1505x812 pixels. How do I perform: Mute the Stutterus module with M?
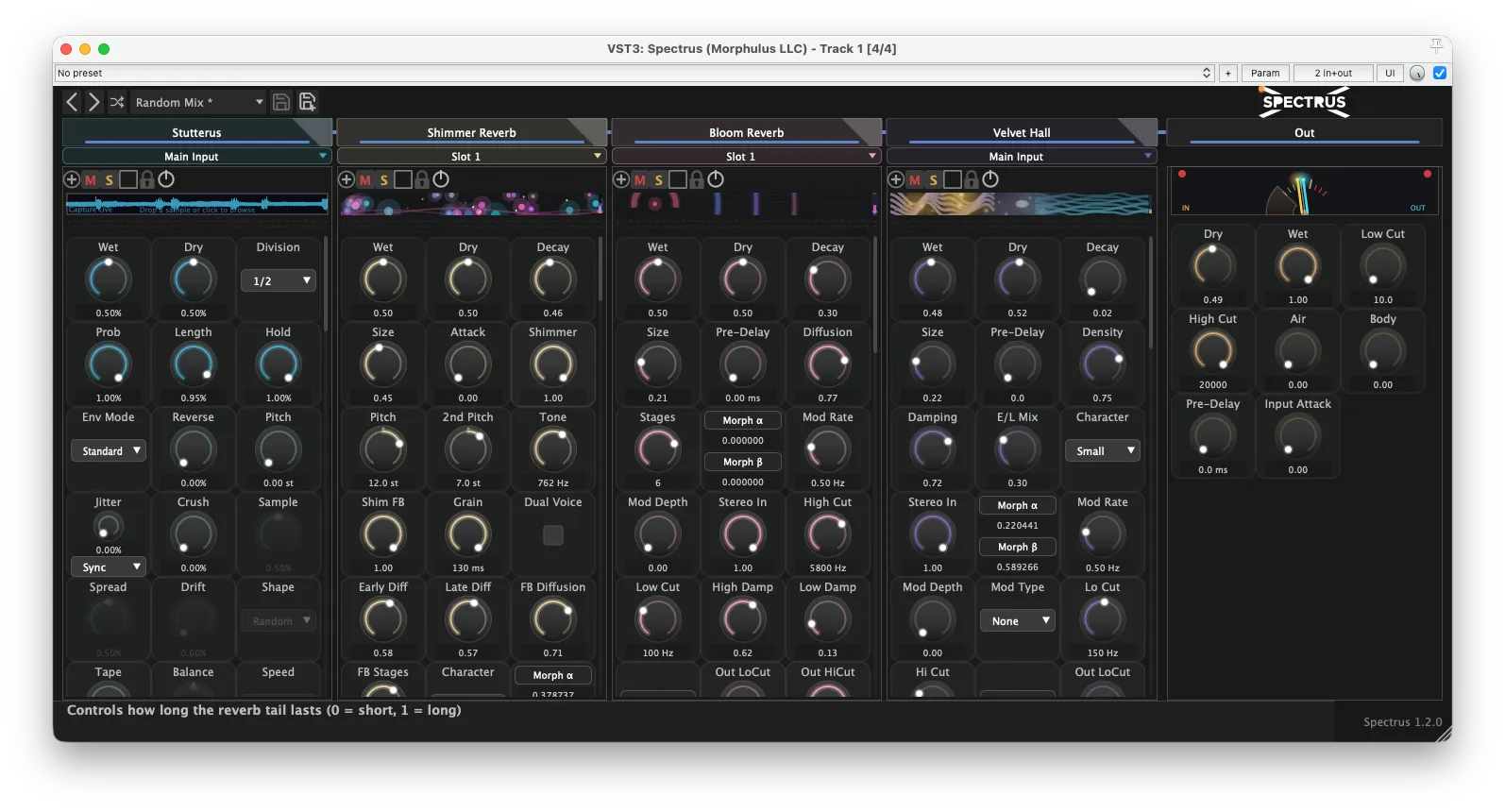click(x=91, y=180)
